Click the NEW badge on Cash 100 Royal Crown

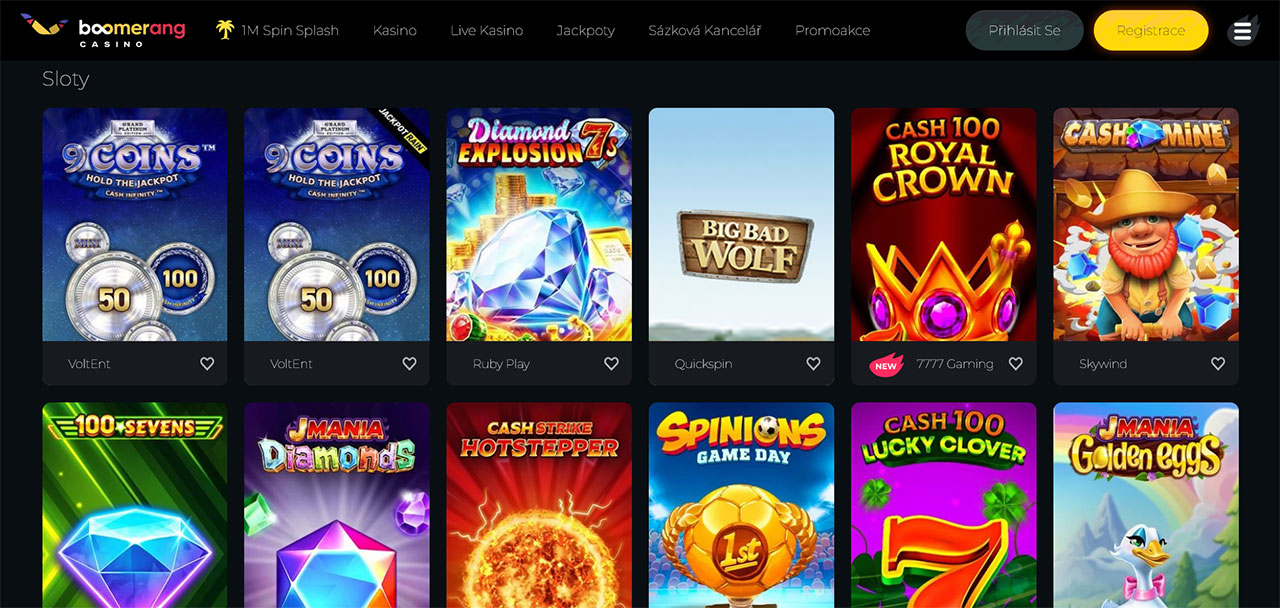(x=886, y=365)
